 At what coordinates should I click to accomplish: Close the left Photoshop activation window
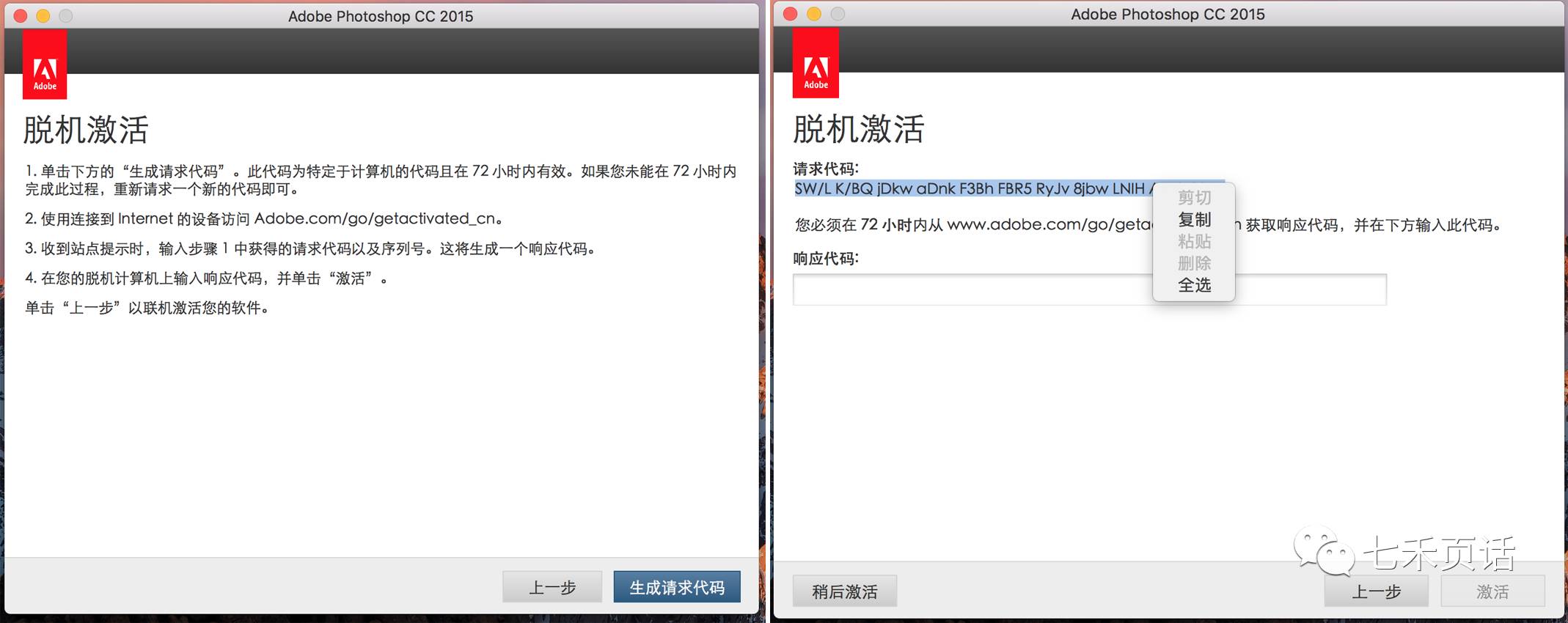point(21,15)
